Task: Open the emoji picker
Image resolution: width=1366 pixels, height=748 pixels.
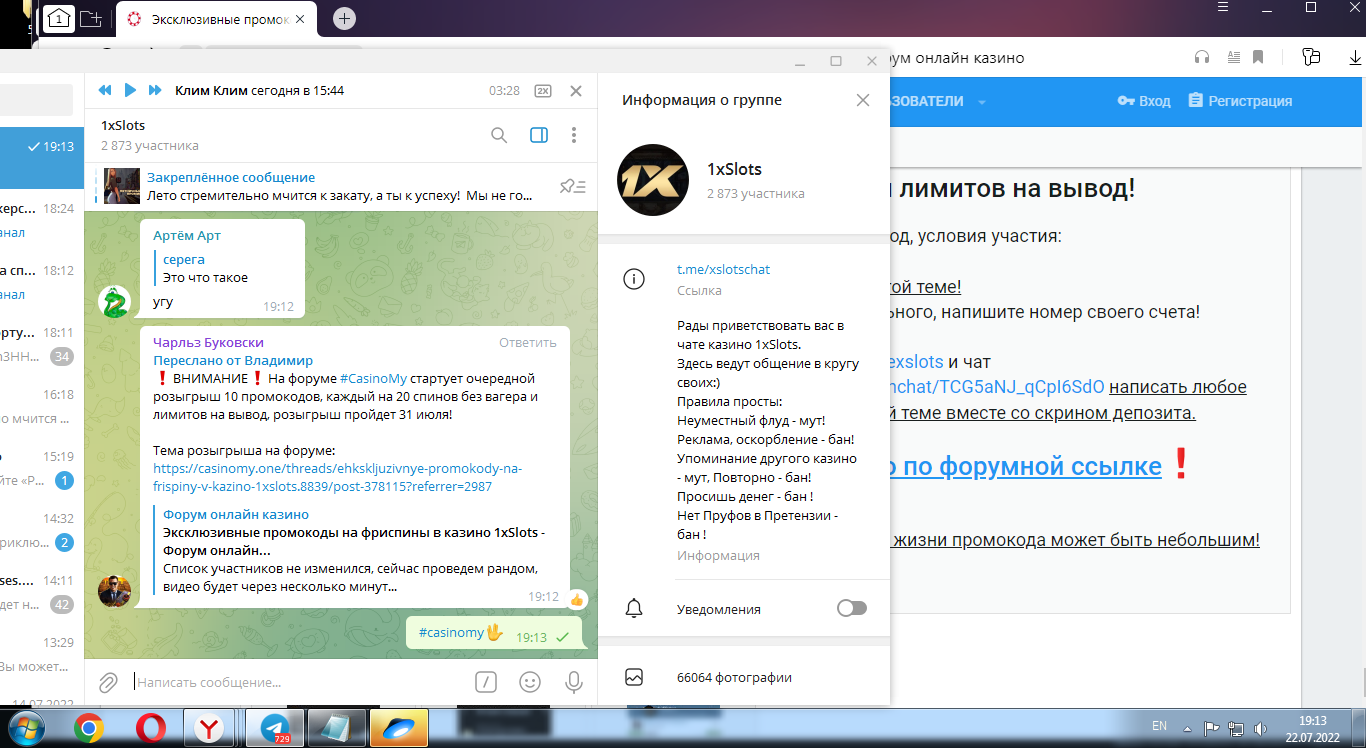Action: point(530,682)
